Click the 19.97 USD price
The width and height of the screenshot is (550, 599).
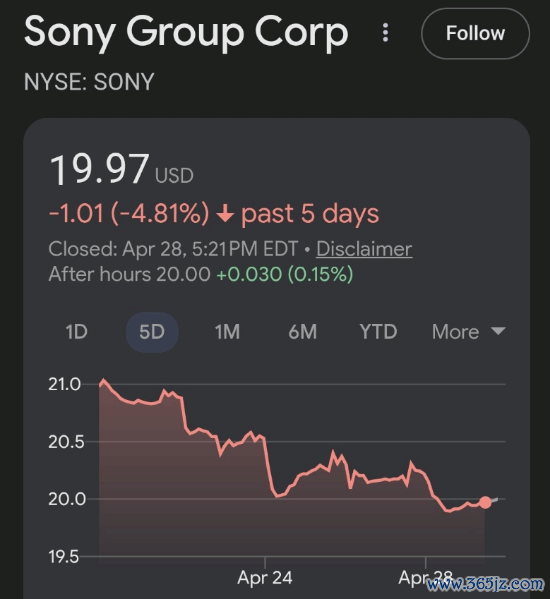(x=121, y=169)
